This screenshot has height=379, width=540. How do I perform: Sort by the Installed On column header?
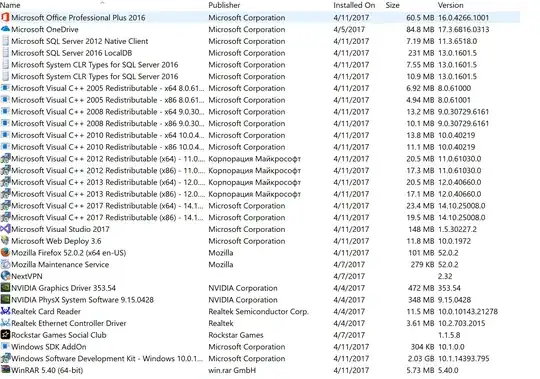coord(354,5)
